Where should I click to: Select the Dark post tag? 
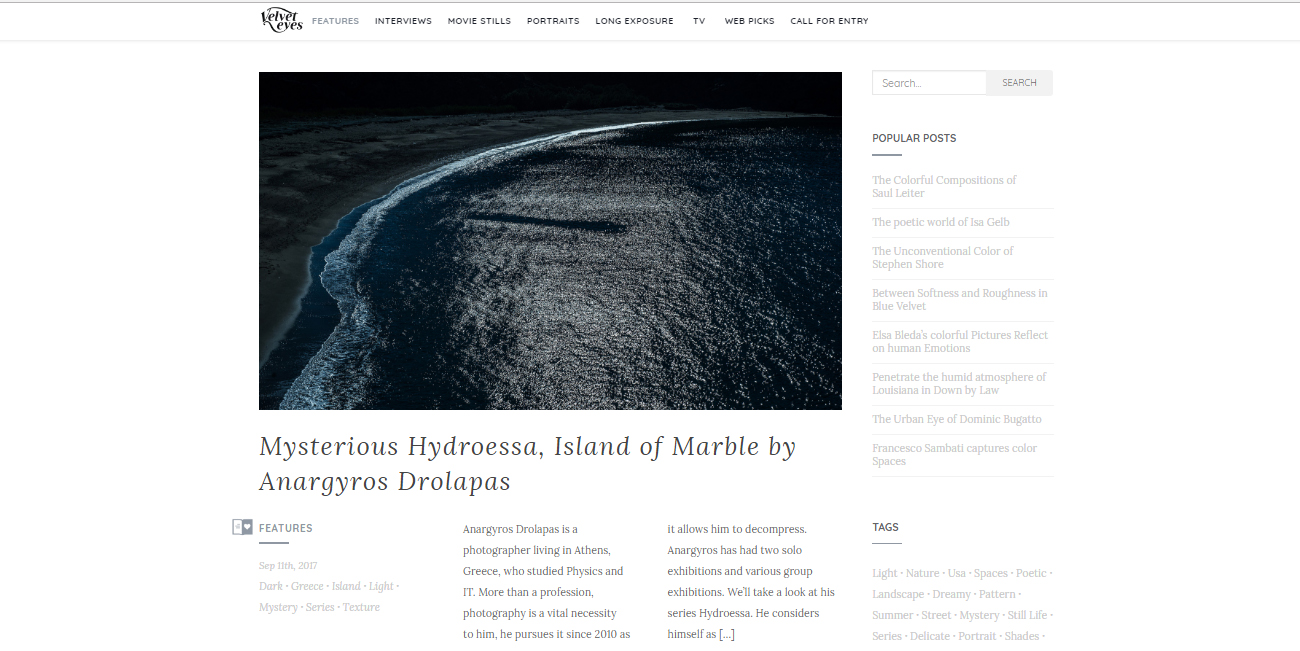click(x=271, y=586)
